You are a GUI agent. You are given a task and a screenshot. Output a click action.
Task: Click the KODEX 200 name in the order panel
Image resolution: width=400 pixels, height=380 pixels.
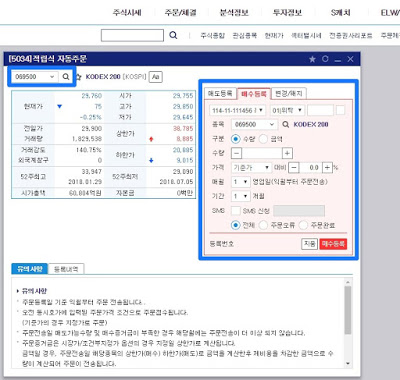click(311, 124)
